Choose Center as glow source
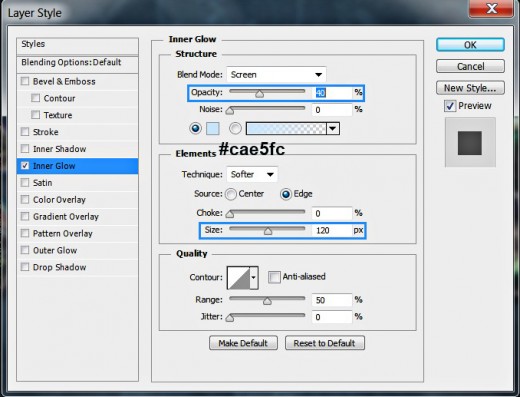The image size is (520, 397). [x=231, y=194]
